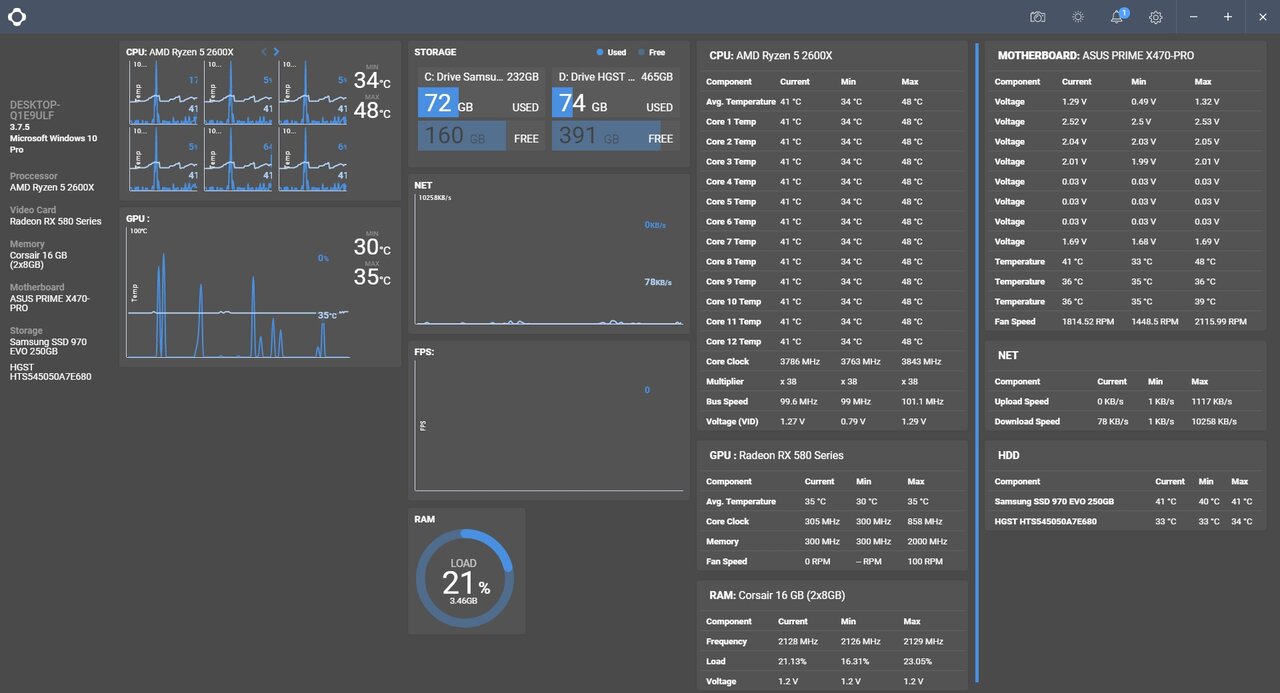
Task: Click the Core 12 Temp row label
Action: coord(733,342)
